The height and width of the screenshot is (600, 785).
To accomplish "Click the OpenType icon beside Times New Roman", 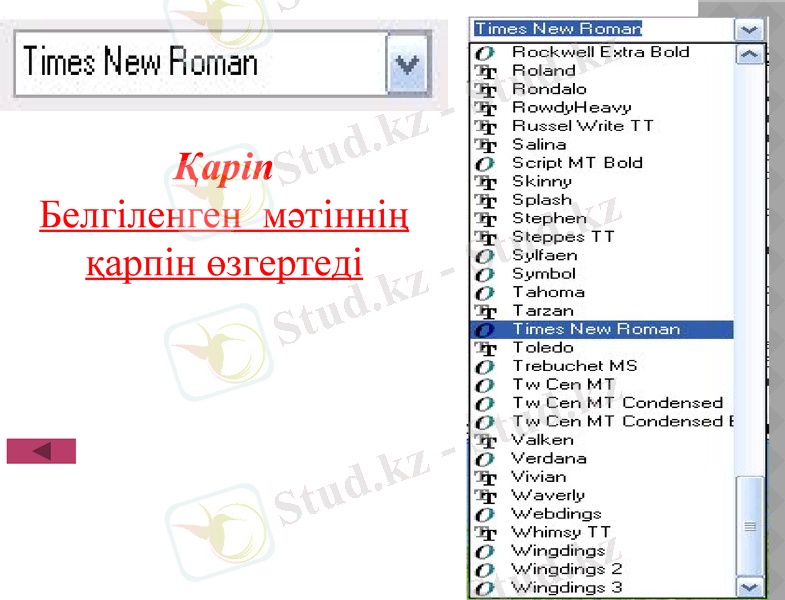I will click(485, 330).
